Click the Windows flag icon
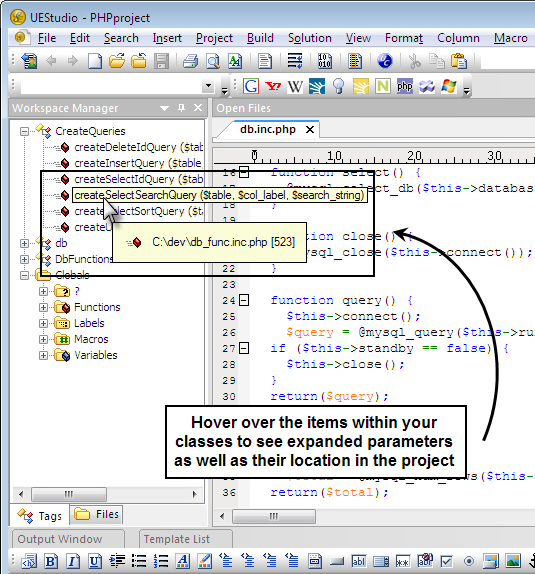Screen dimensions: 535x574 click(x=449, y=86)
